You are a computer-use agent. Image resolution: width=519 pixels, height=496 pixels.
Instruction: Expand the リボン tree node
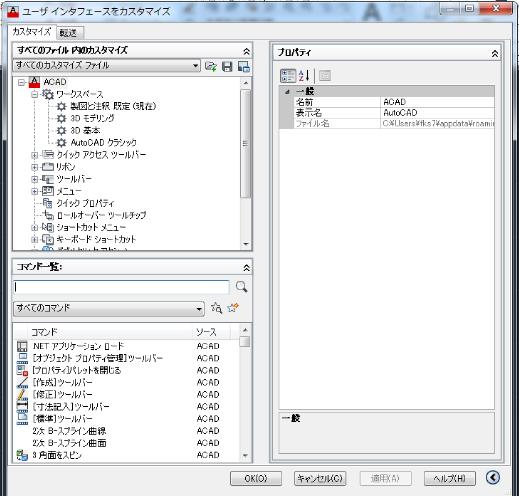(x=34, y=167)
